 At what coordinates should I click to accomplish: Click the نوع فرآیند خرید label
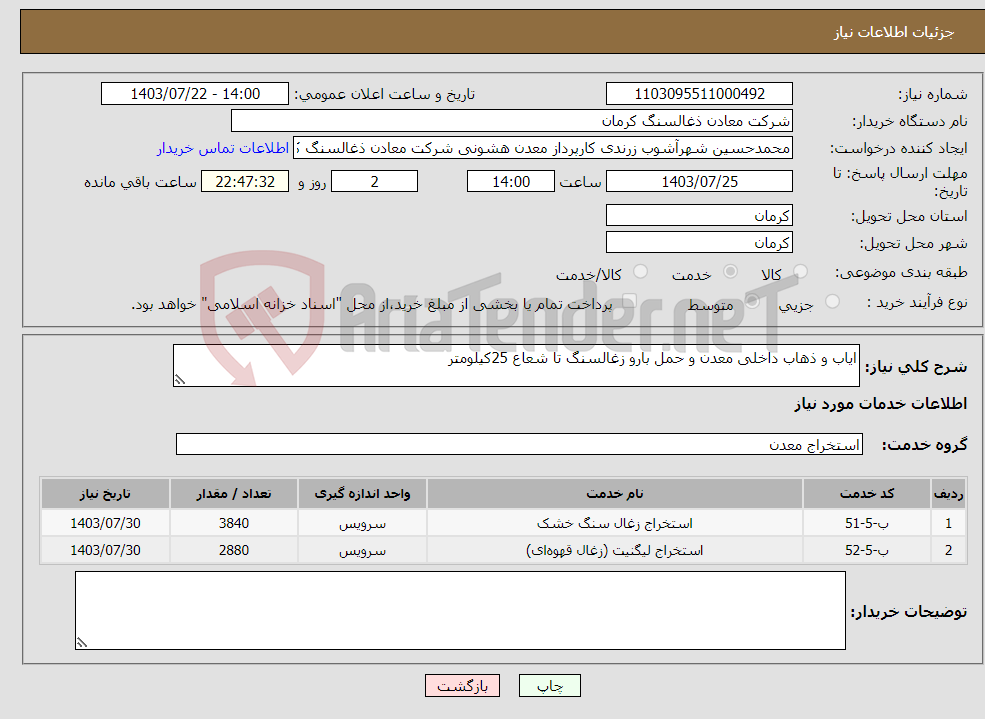coord(917,303)
